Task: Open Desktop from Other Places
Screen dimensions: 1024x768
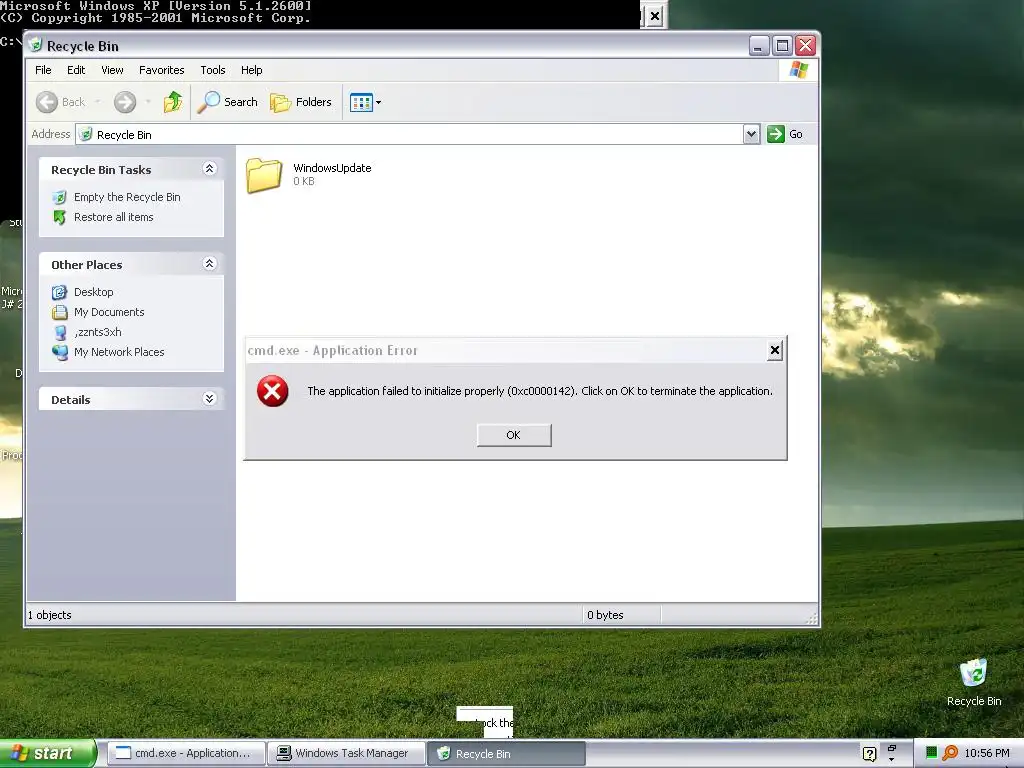Action: point(93,292)
